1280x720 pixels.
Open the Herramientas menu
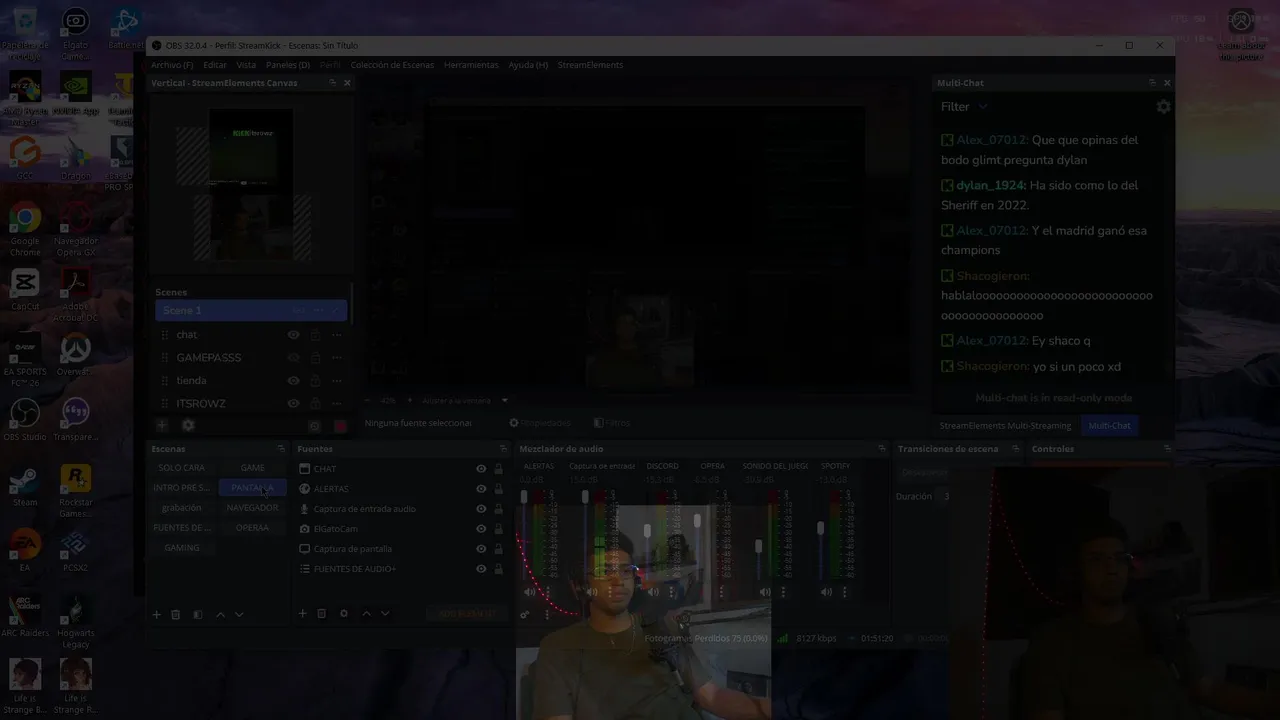coord(471,65)
